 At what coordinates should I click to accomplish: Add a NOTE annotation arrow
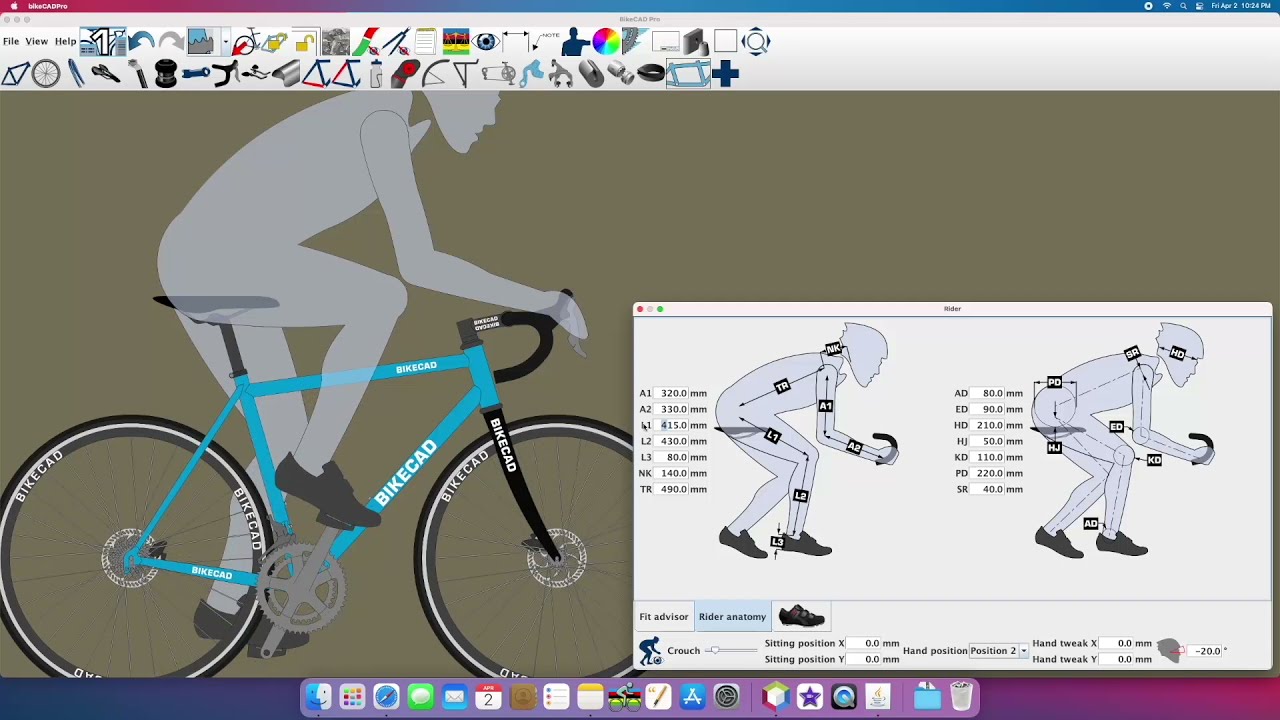546,42
